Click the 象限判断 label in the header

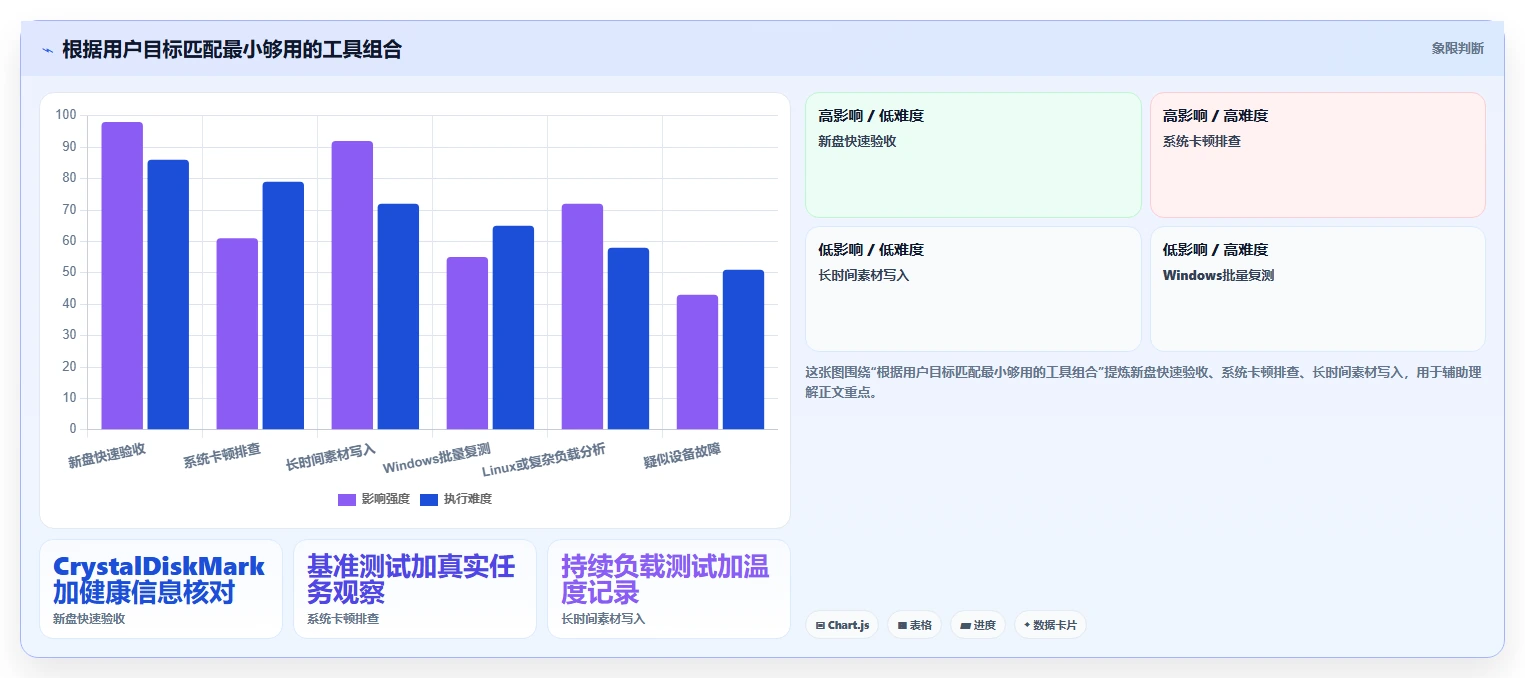1457,48
